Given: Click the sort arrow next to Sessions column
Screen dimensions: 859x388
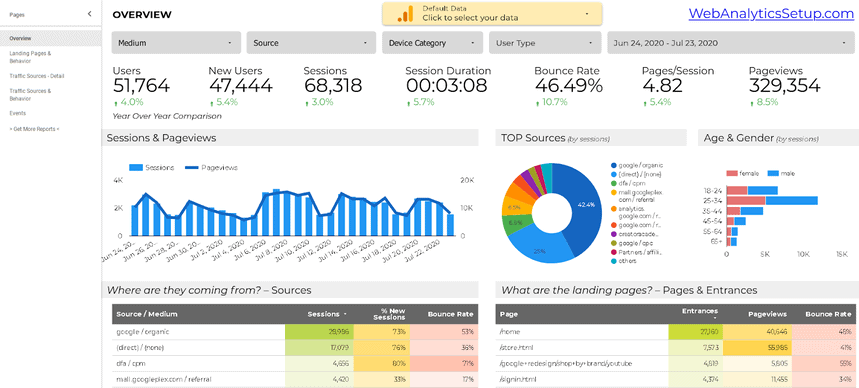Looking at the screenshot, I should pos(345,315).
